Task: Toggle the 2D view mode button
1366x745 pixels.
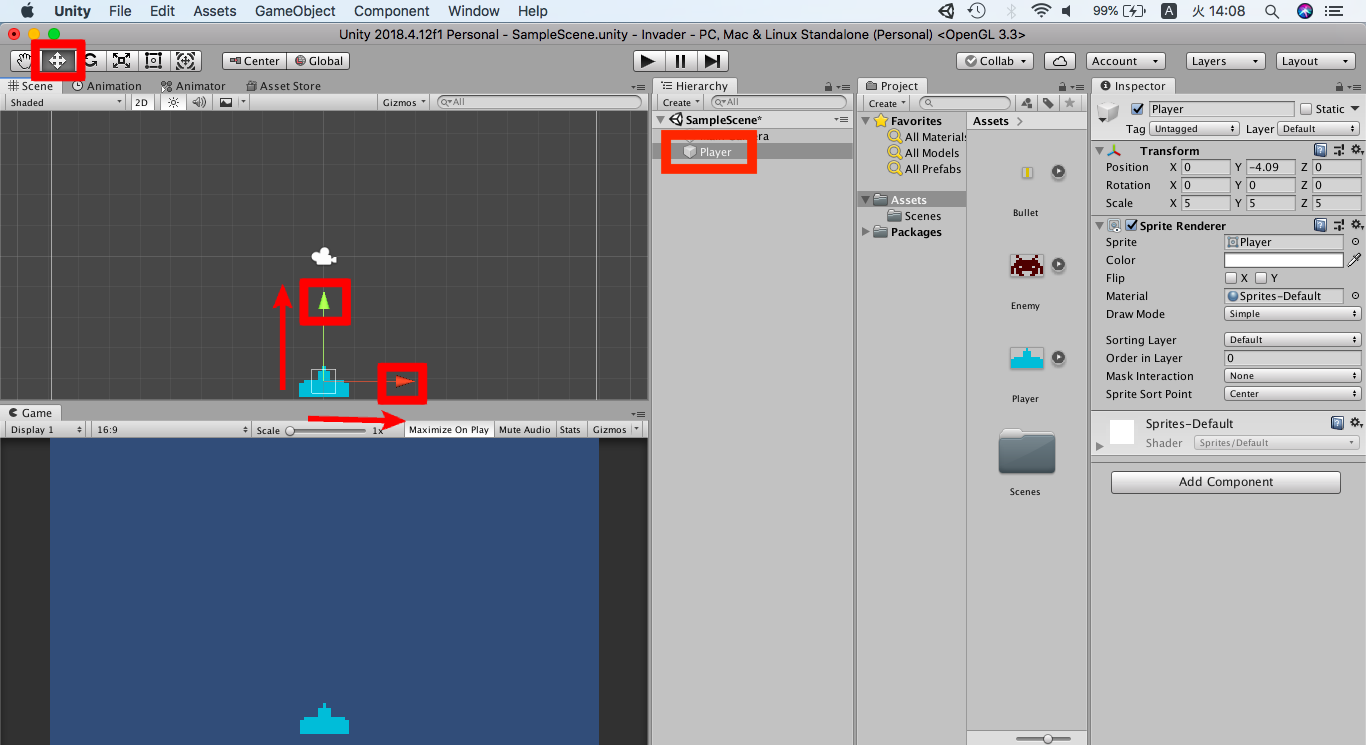Action: (x=143, y=102)
